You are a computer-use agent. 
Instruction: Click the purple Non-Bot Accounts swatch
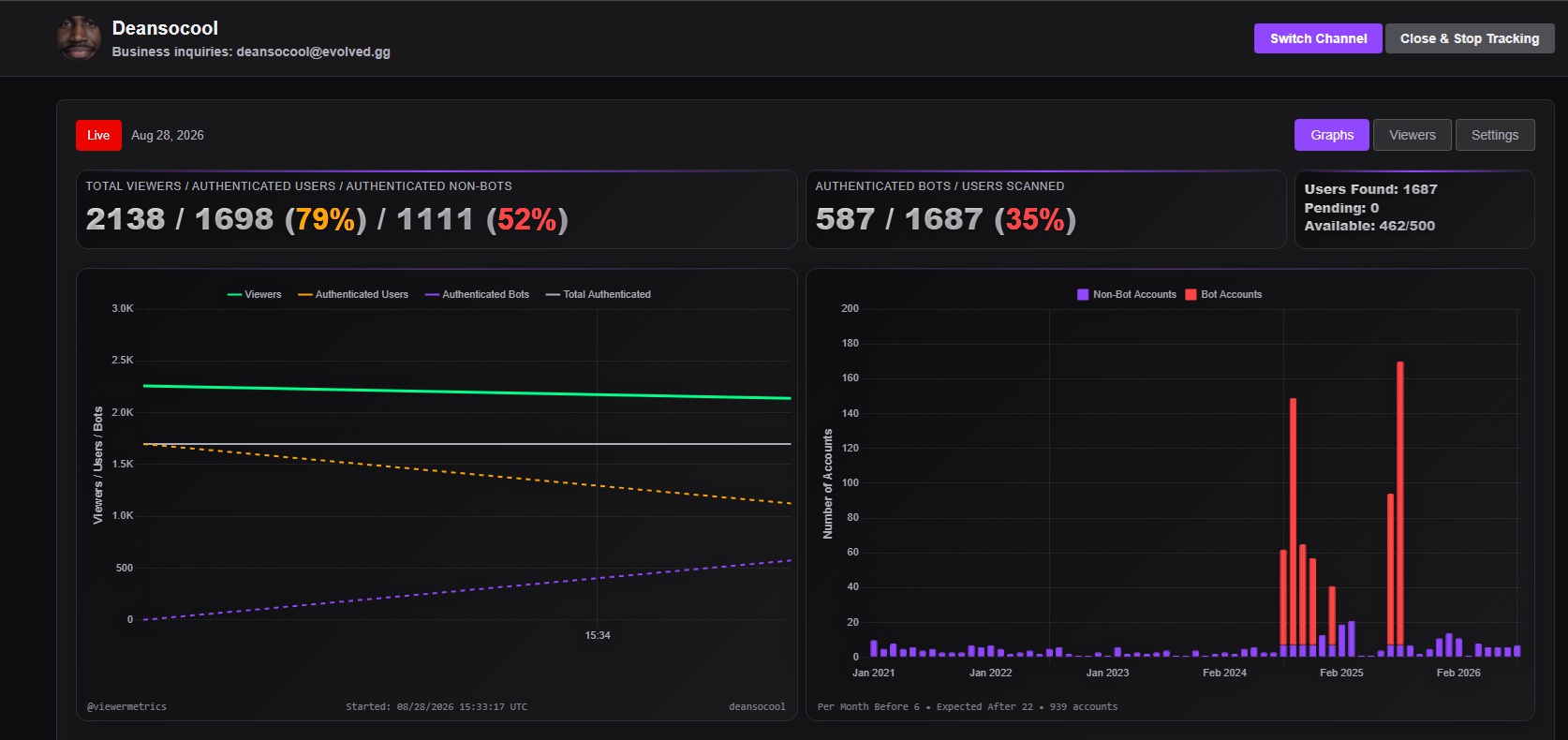point(1083,294)
